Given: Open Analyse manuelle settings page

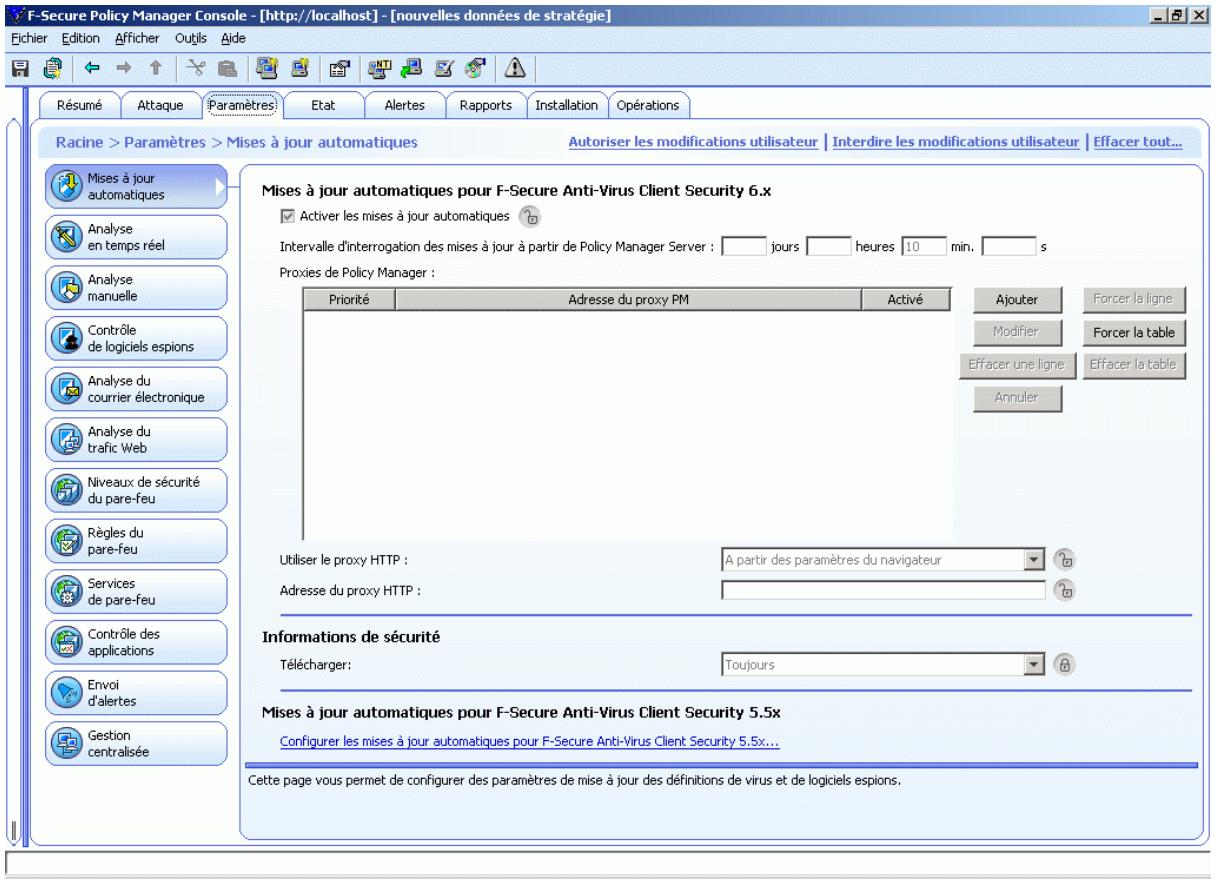Looking at the screenshot, I should (136, 288).
